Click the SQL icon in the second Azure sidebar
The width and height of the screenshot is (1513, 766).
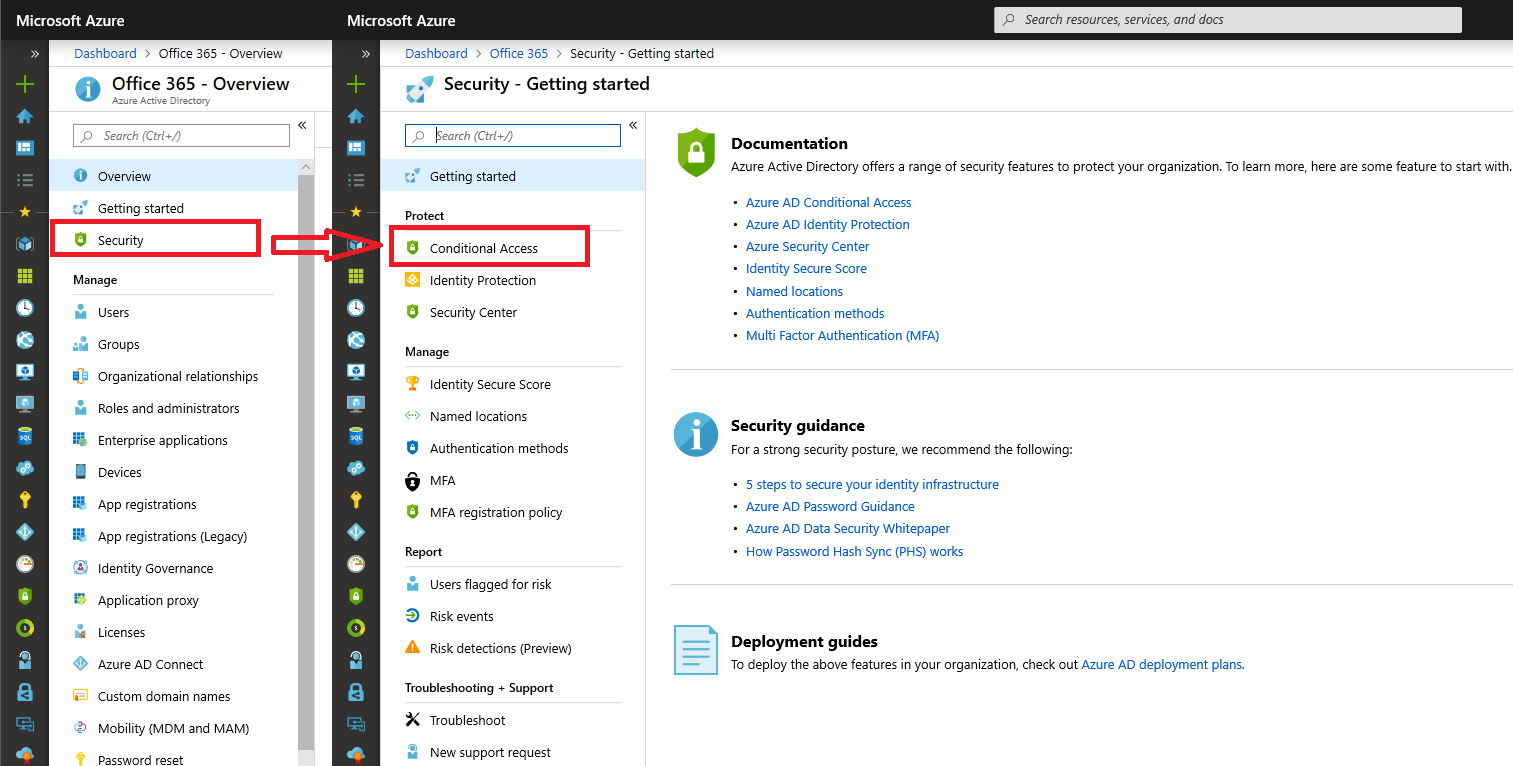pyautogui.click(x=356, y=436)
